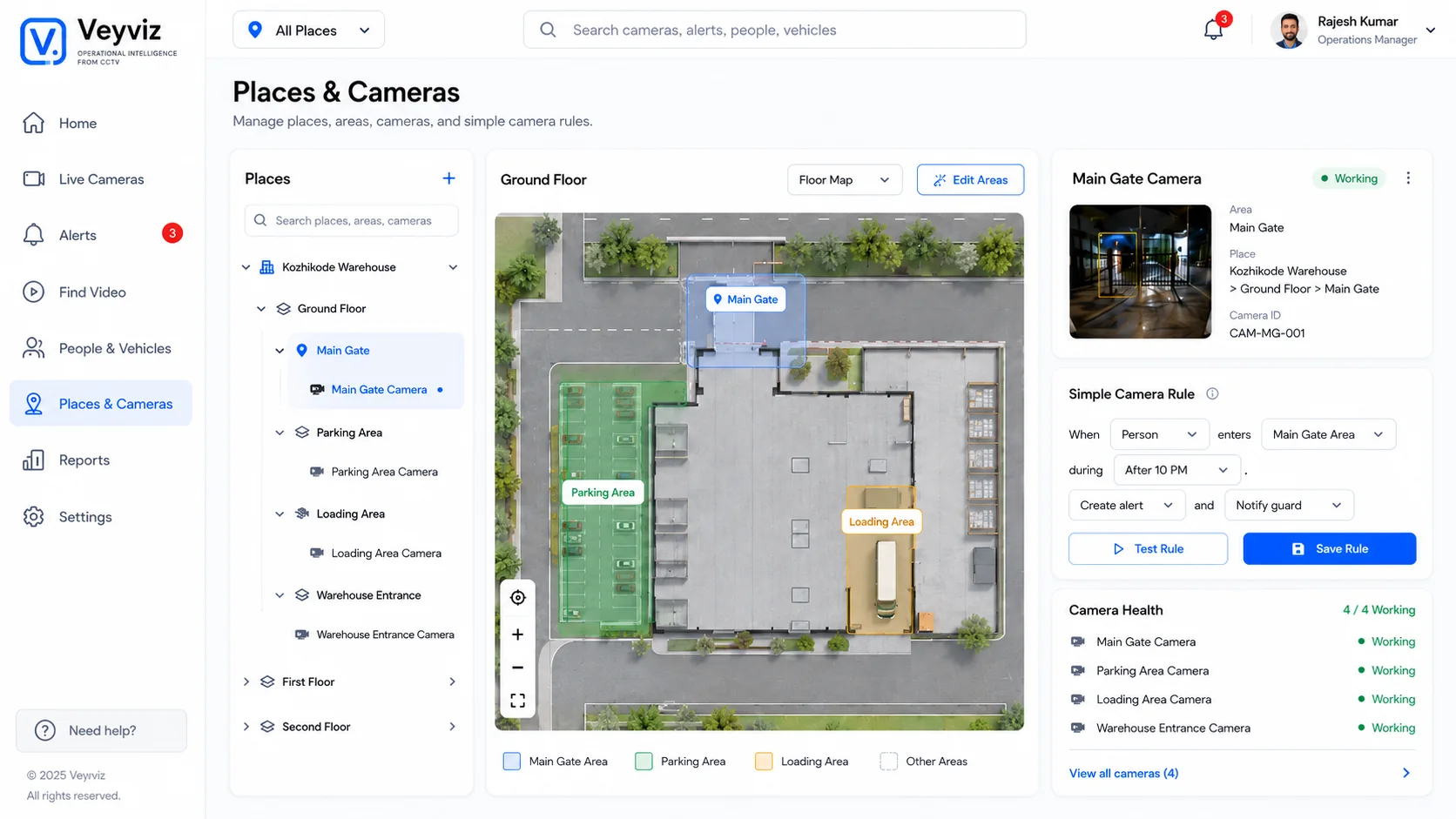Select Main Gate Camera in the places tree
Viewport: 1456px width, 819px height.
(379, 390)
